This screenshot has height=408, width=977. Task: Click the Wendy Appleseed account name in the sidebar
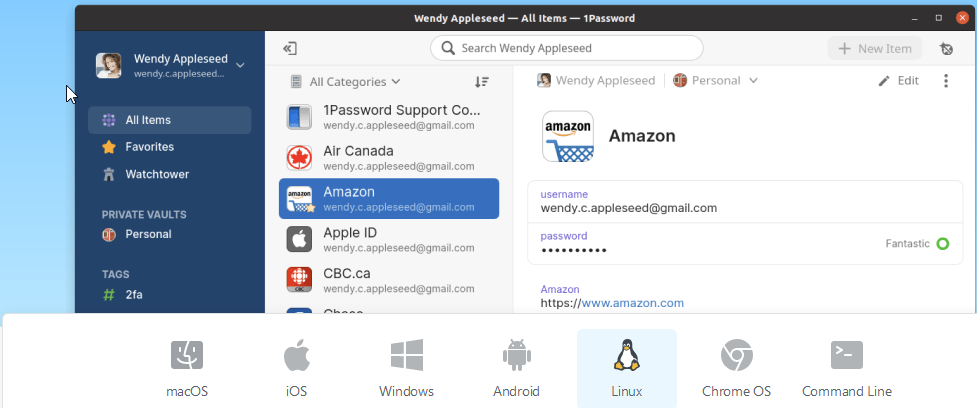pos(181,59)
